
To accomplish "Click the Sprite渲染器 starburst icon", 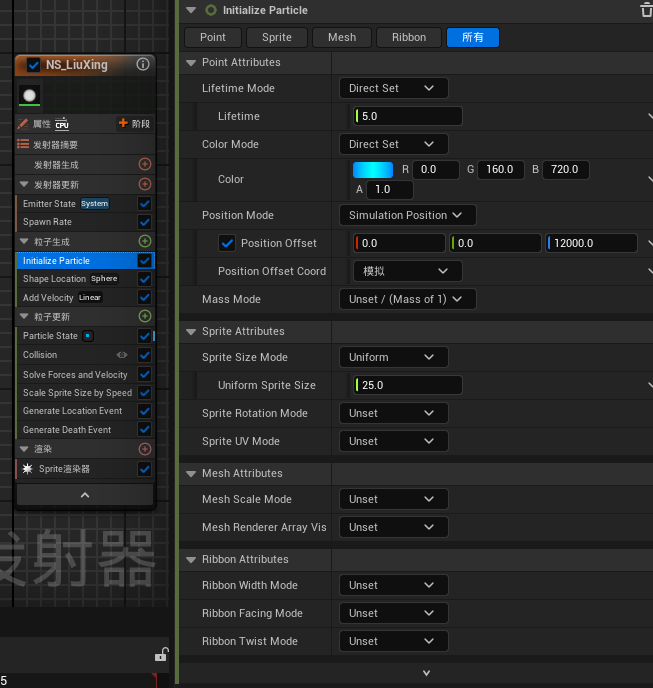I will [x=27, y=469].
